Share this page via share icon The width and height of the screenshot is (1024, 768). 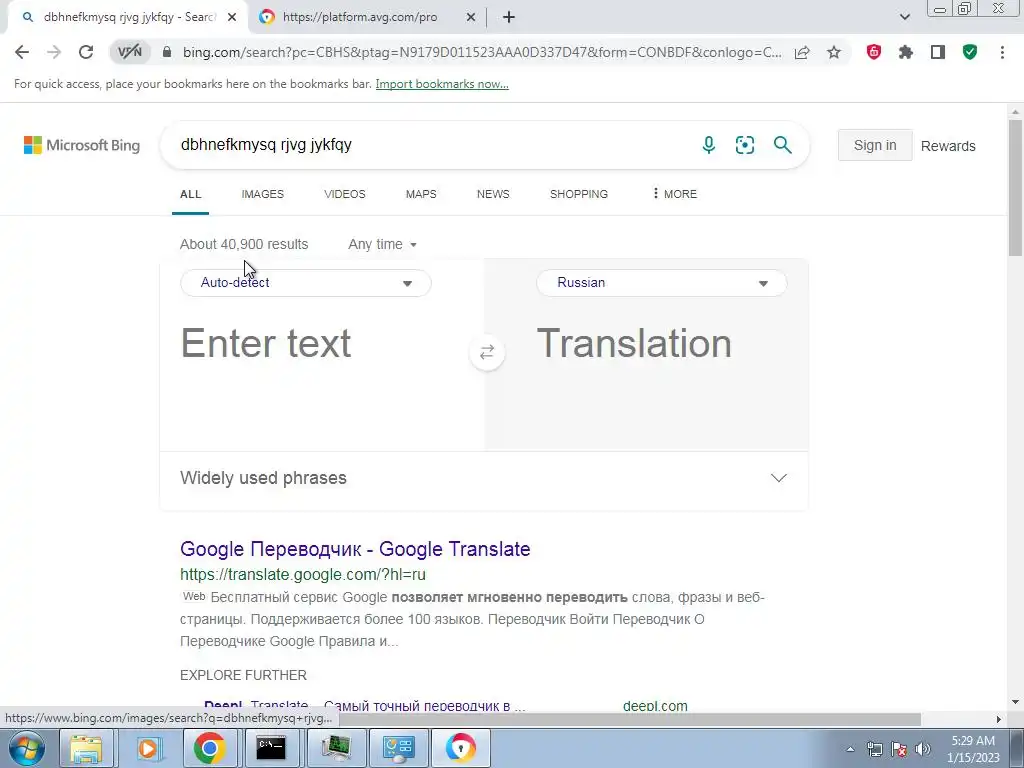click(x=802, y=52)
